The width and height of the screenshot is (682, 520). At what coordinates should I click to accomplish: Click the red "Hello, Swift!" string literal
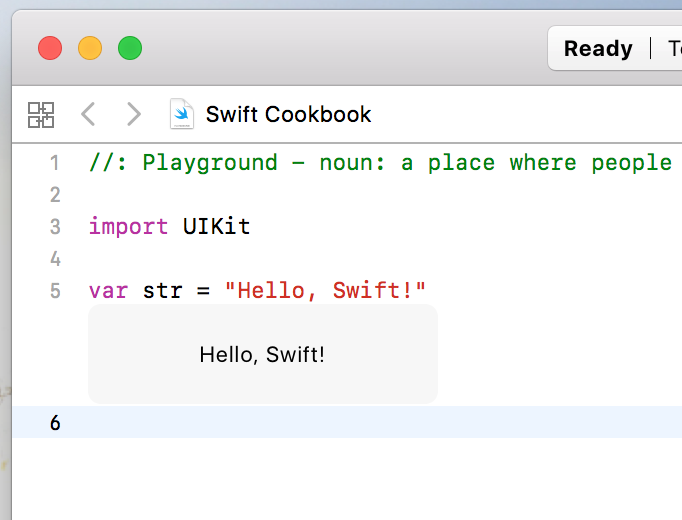[326, 291]
